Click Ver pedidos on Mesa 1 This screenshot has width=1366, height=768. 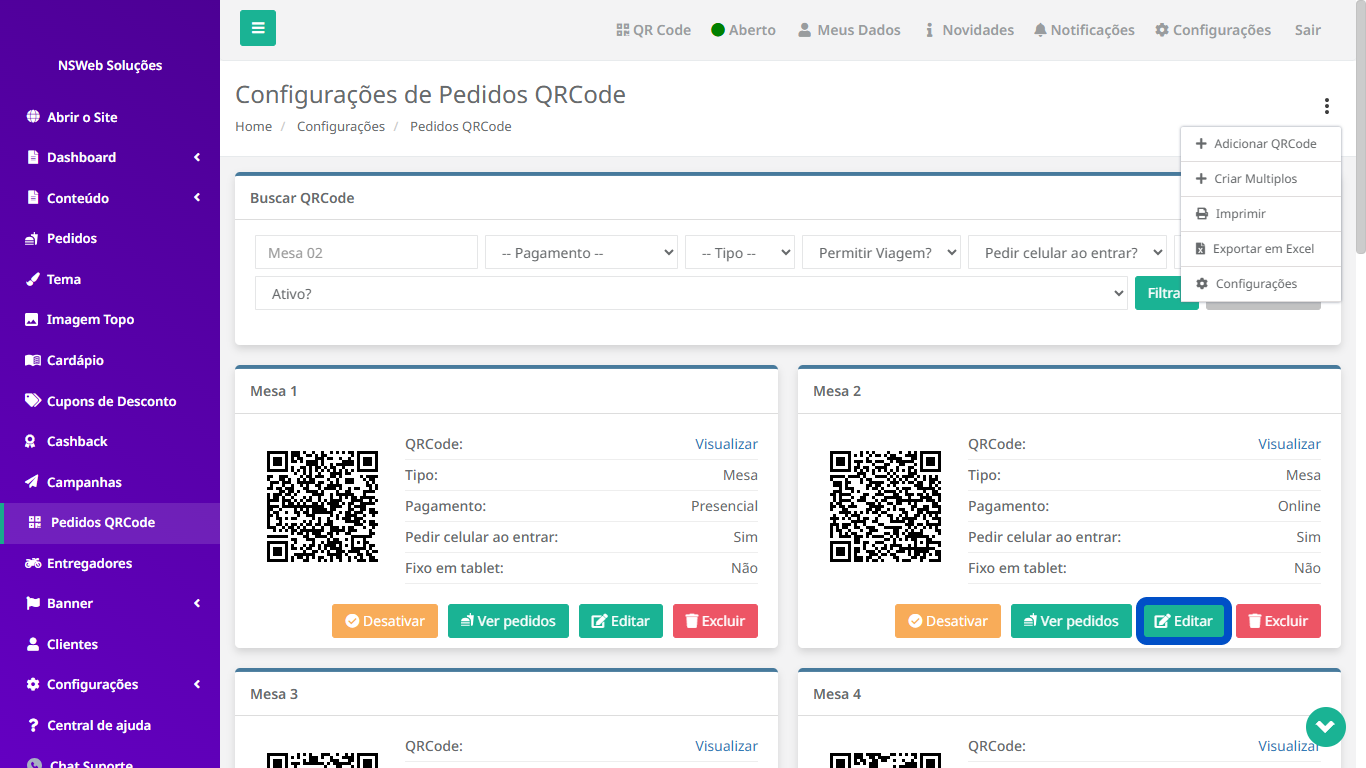point(508,621)
